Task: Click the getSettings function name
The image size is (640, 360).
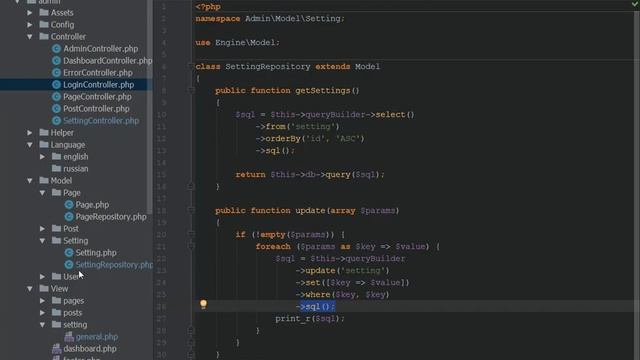Action: tap(322, 91)
